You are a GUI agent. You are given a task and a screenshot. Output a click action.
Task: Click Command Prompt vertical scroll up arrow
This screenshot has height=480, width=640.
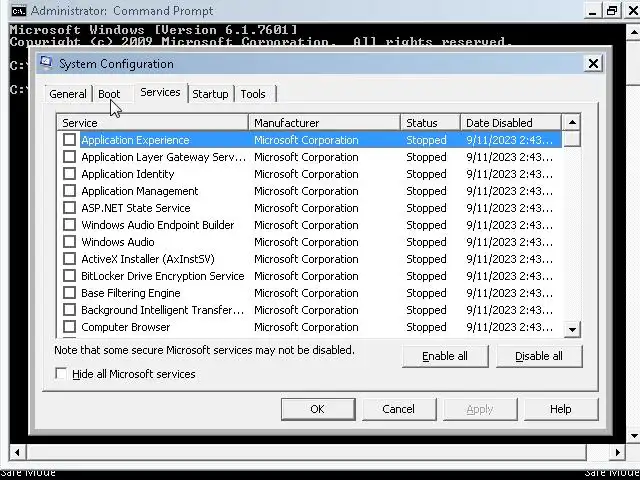click(634, 32)
